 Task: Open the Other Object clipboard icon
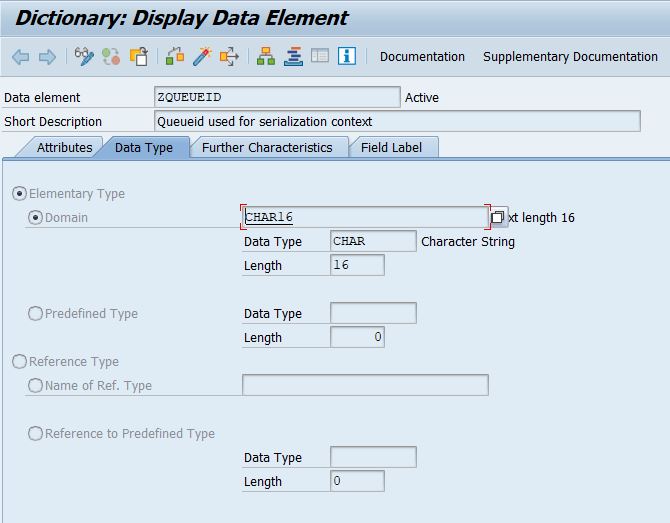click(x=138, y=56)
